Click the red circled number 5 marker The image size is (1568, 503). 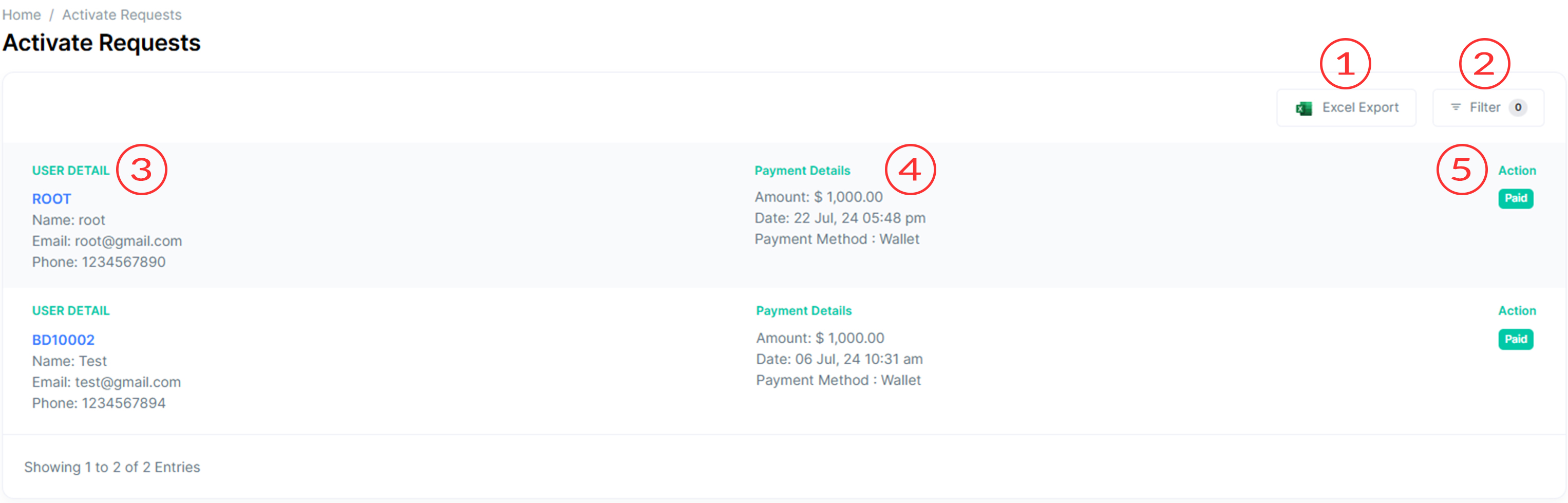1462,170
